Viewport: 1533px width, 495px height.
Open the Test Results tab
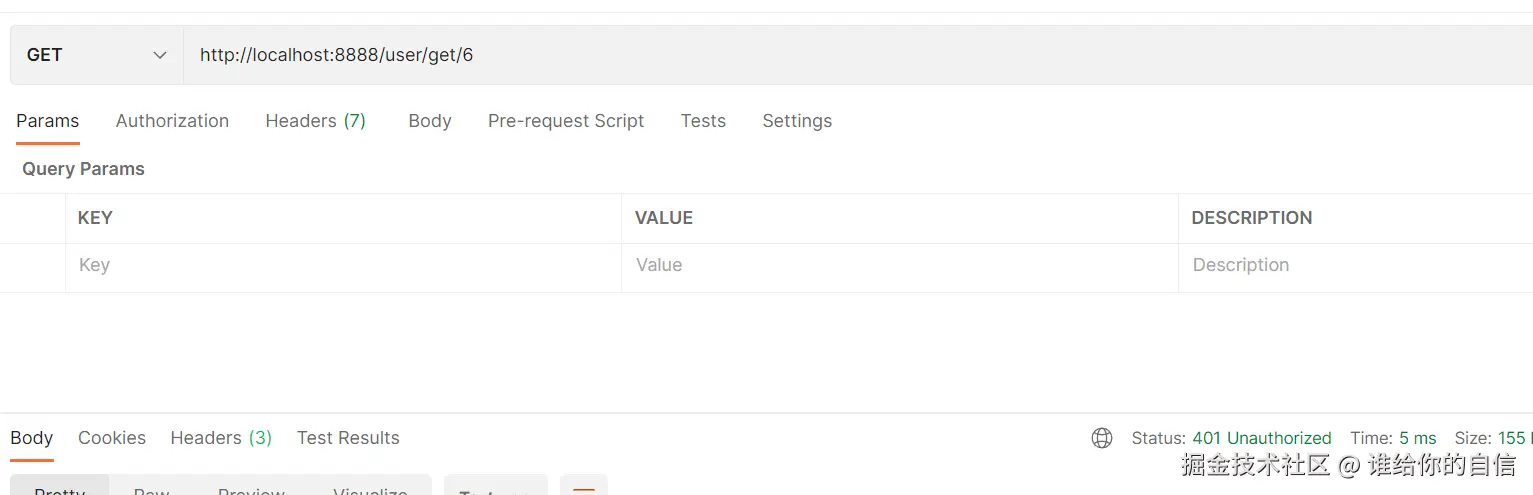coord(348,438)
